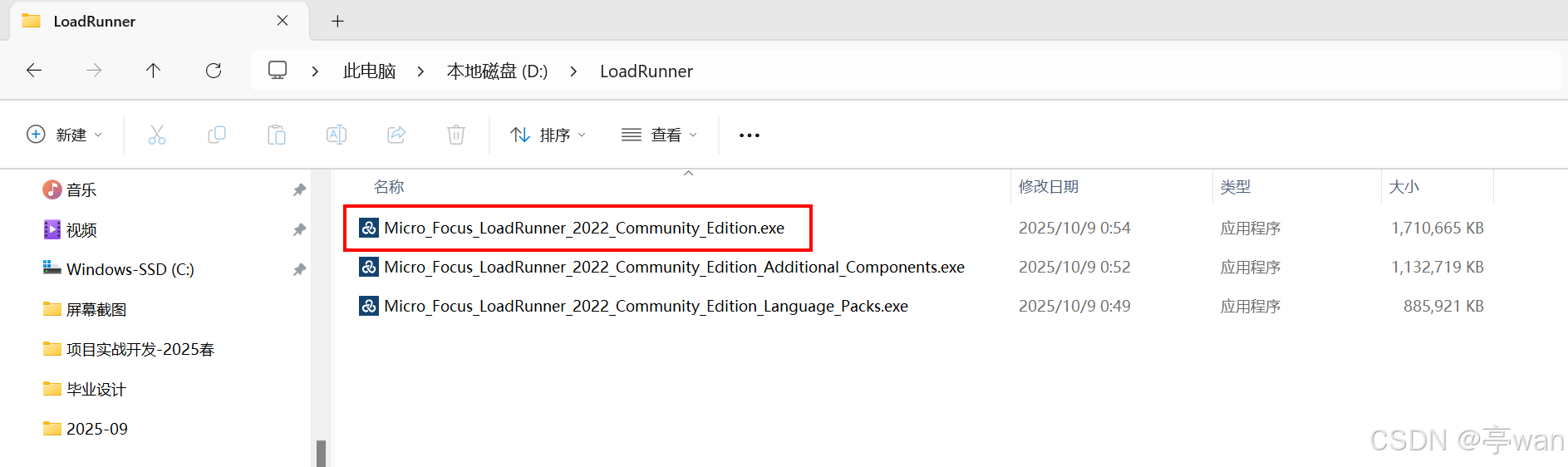Open 音乐 in the sidebar

pyautogui.click(x=81, y=190)
